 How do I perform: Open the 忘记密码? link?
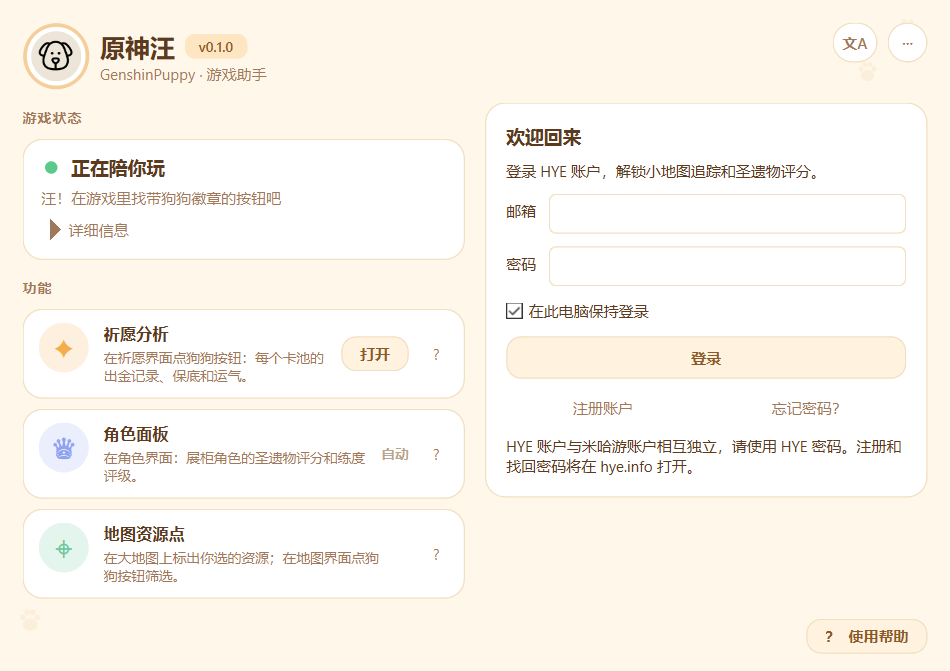click(x=805, y=409)
